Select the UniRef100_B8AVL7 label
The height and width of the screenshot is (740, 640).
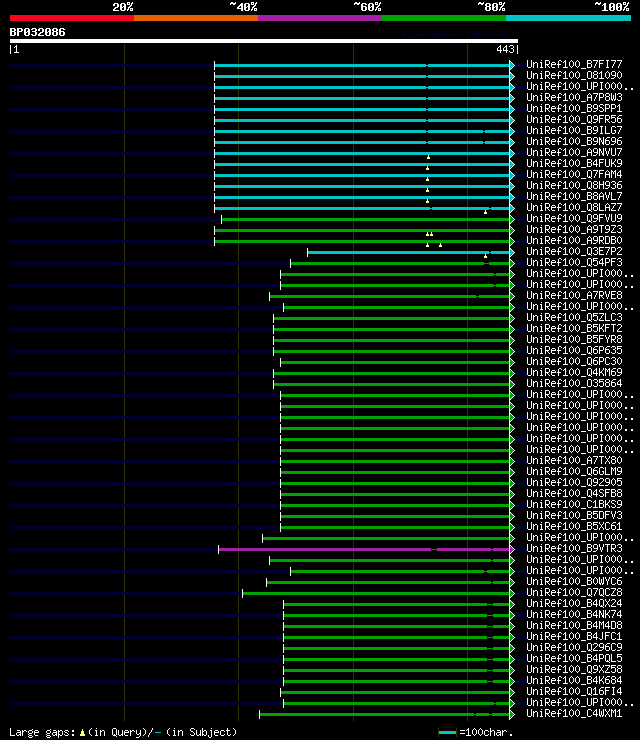(x=574, y=196)
